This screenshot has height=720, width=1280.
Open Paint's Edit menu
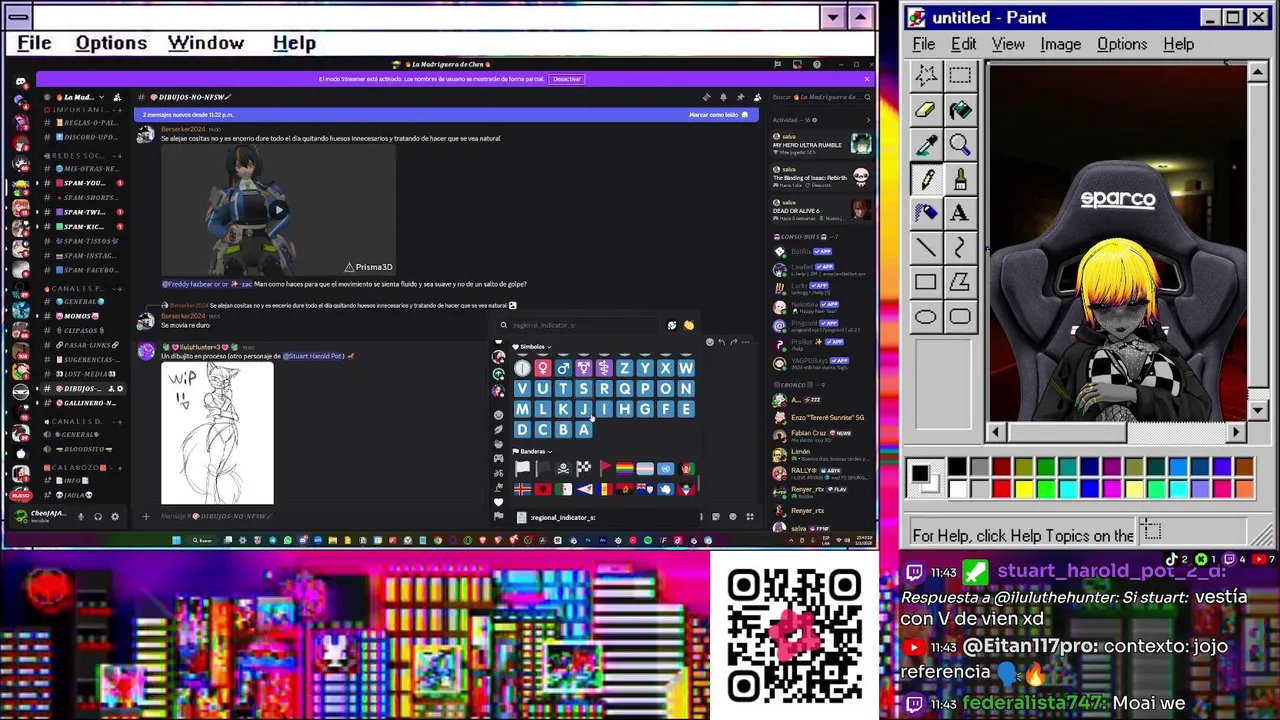click(963, 44)
